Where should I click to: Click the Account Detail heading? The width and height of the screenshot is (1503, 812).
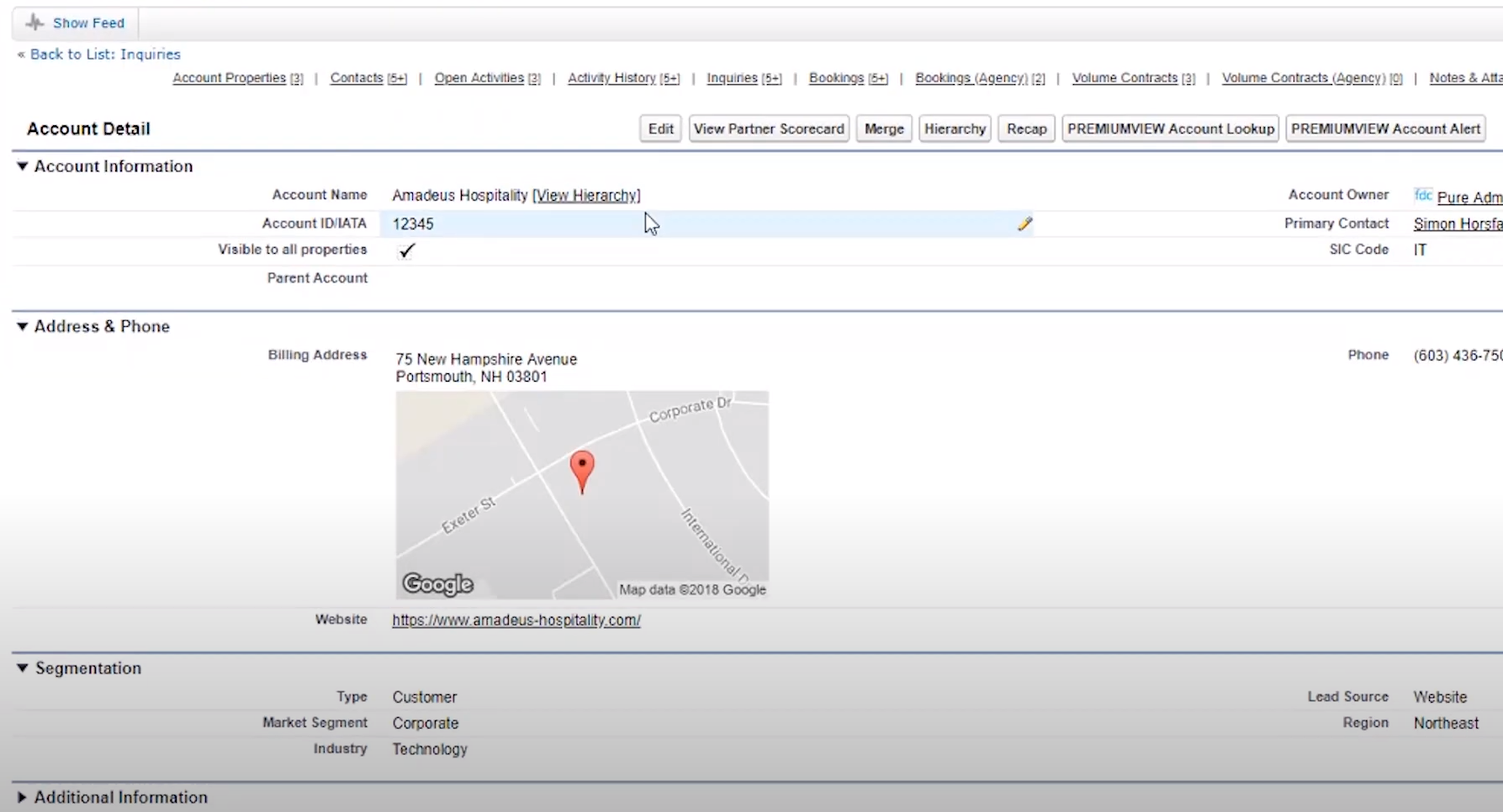point(88,129)
